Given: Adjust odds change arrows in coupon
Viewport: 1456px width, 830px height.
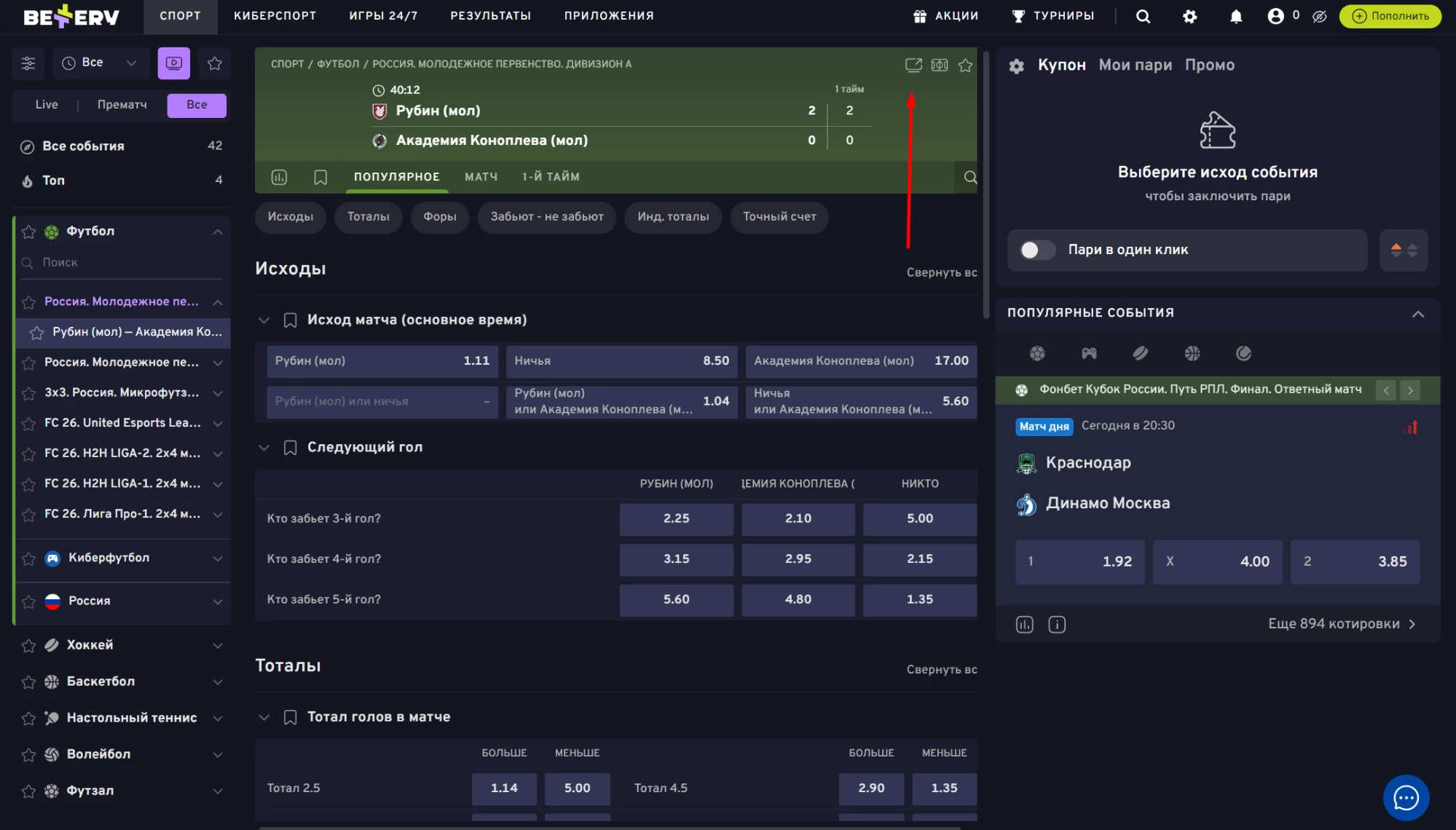Looking at the screenshot, I should 1404,250.
